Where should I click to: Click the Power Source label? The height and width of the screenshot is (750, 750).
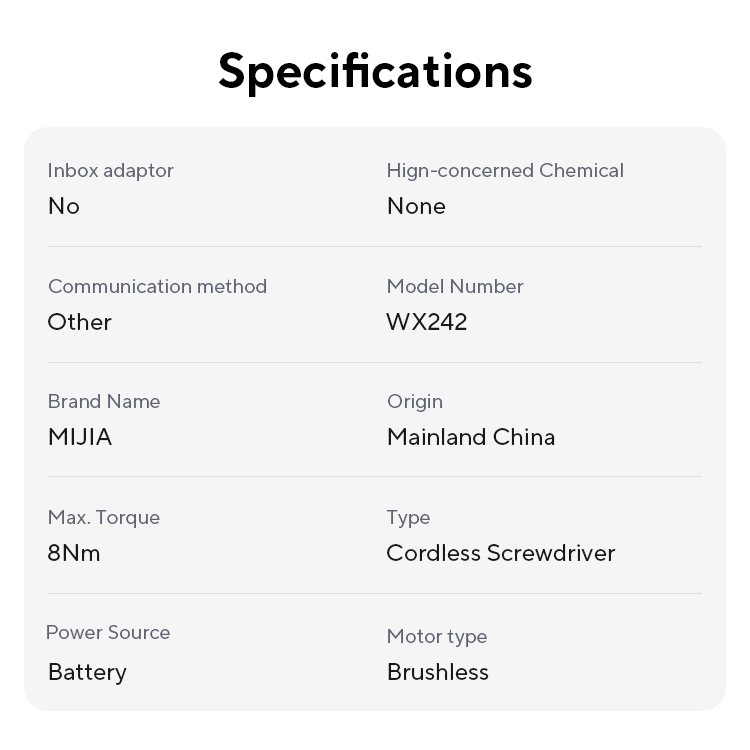(108, 632)
